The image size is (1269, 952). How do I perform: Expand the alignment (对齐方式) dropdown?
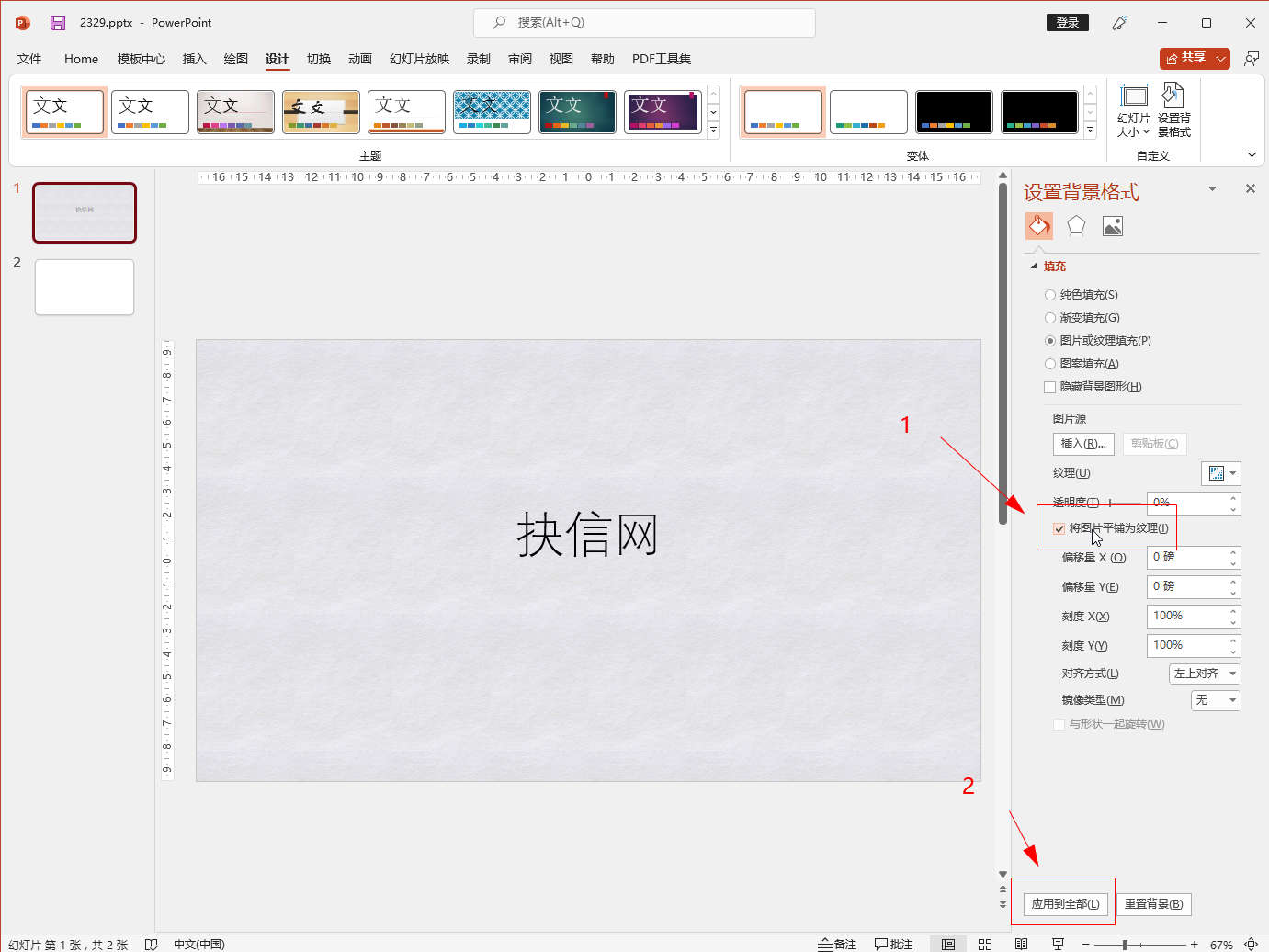[x=1204, y=674]
